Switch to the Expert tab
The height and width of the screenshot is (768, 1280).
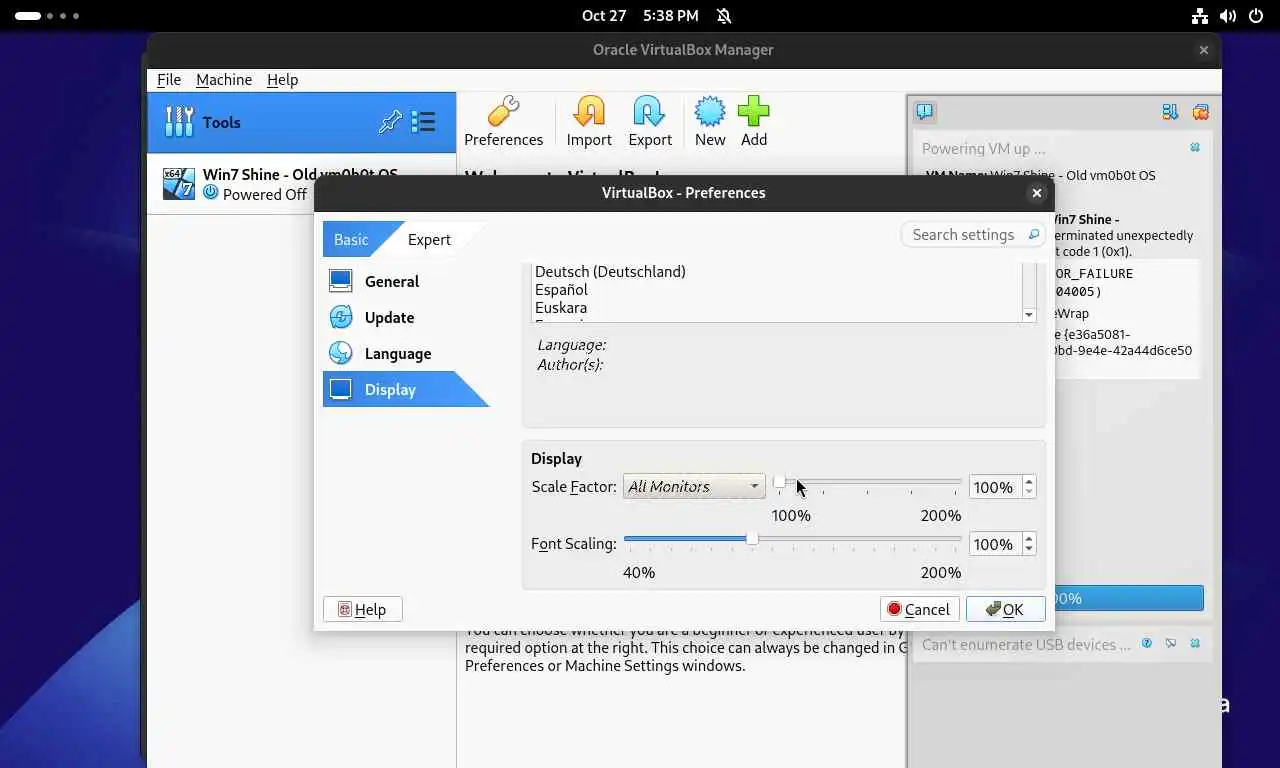(x=429, y=239)
